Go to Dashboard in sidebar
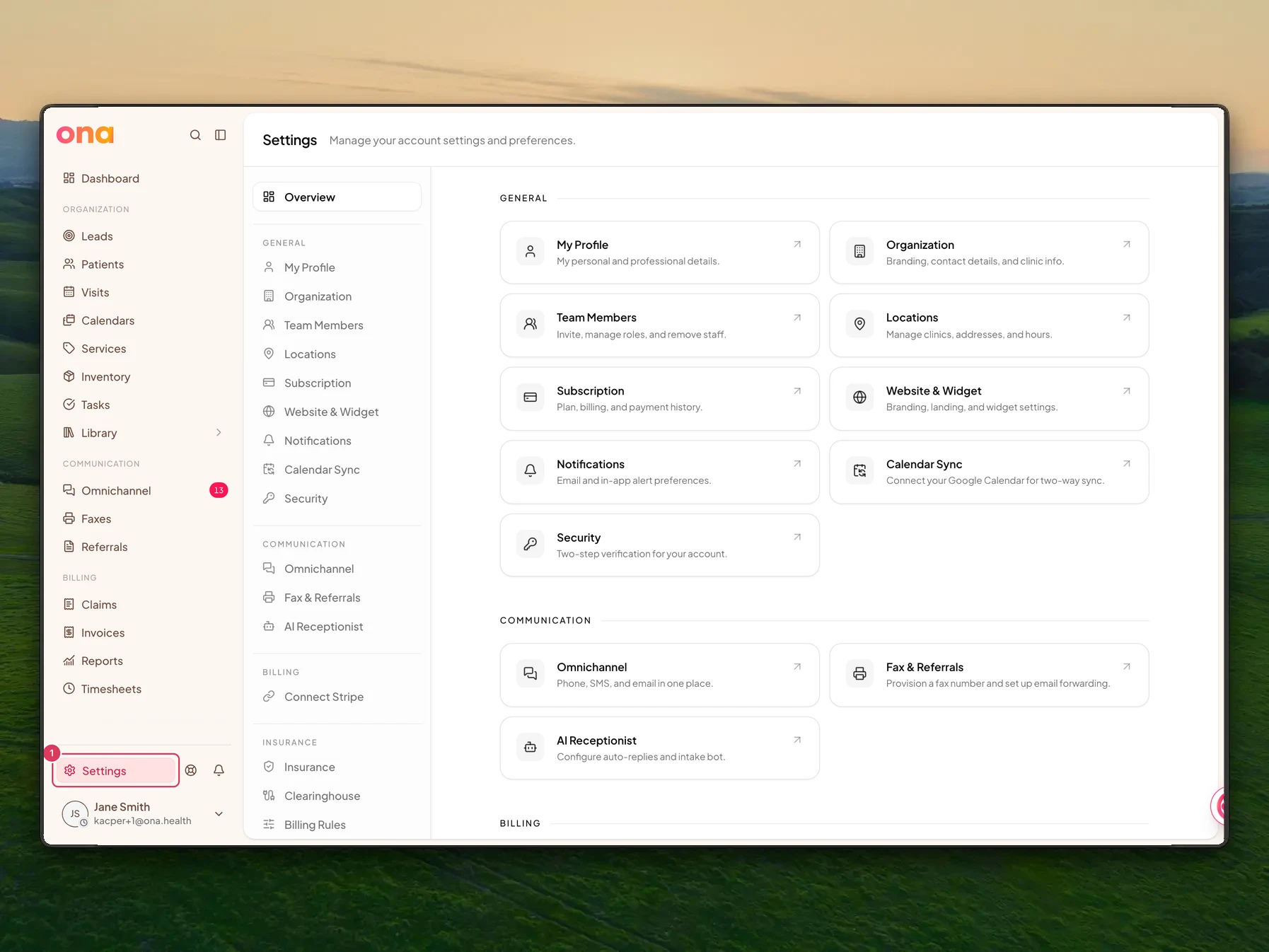Image resolution: width=1269 pixels, height=952 pixels. pyautogui.click(x=144, y=178)
